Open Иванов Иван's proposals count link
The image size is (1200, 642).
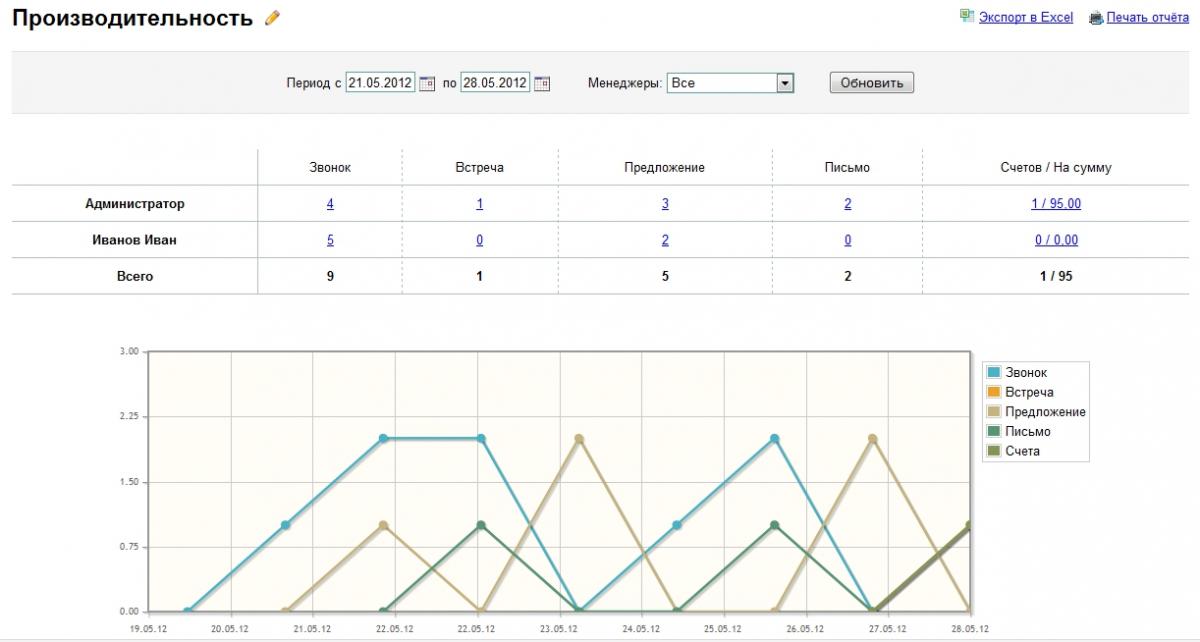coord(665,240)
